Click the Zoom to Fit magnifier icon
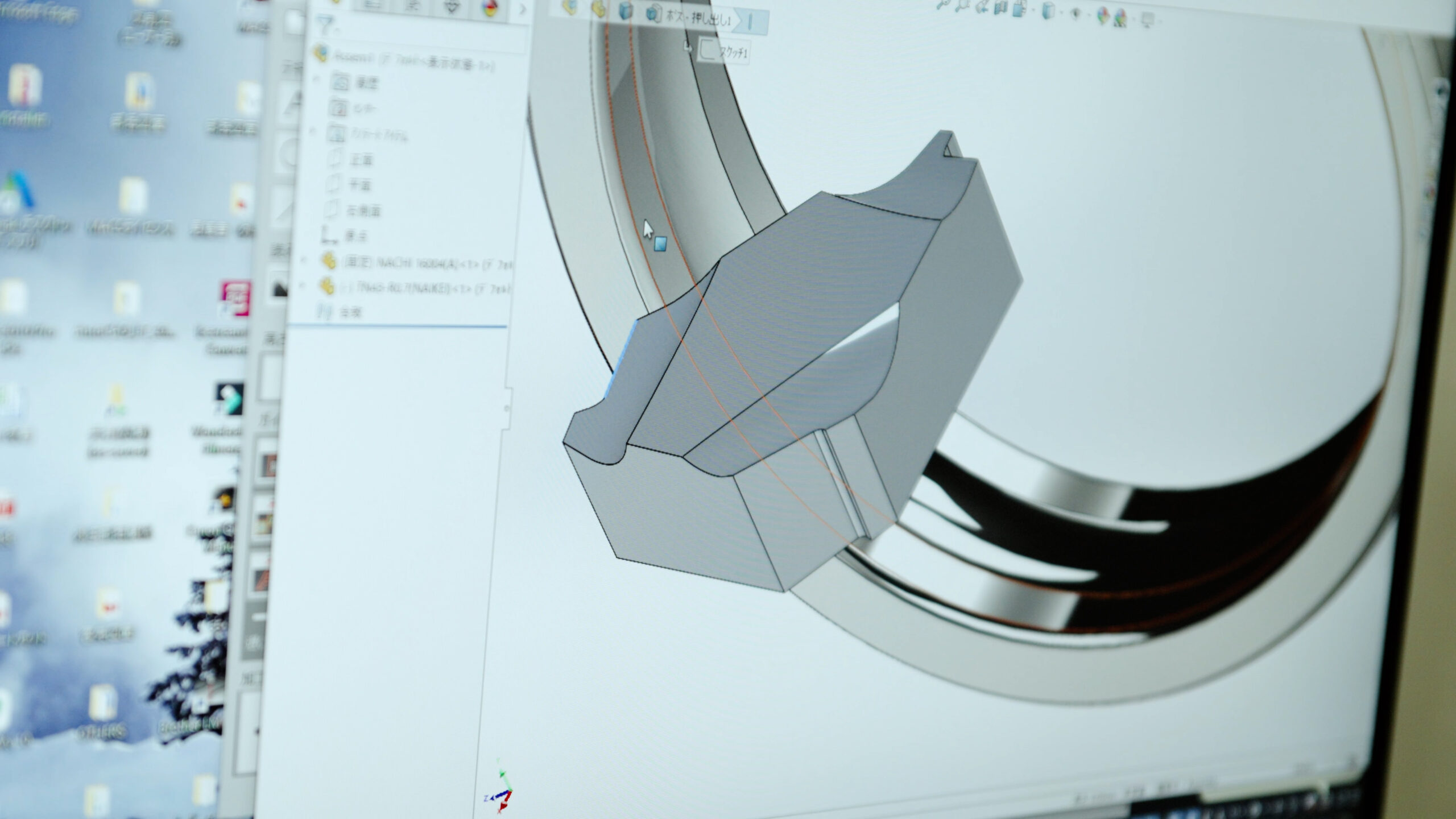 [x=944, y=3]
